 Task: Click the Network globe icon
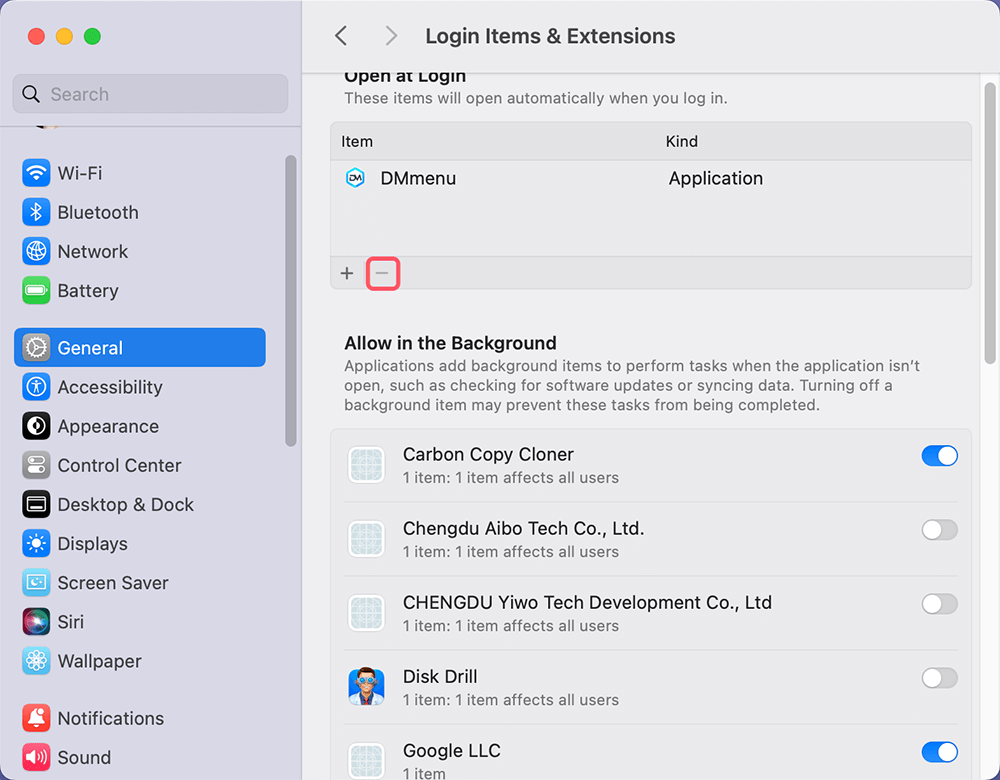36,251
